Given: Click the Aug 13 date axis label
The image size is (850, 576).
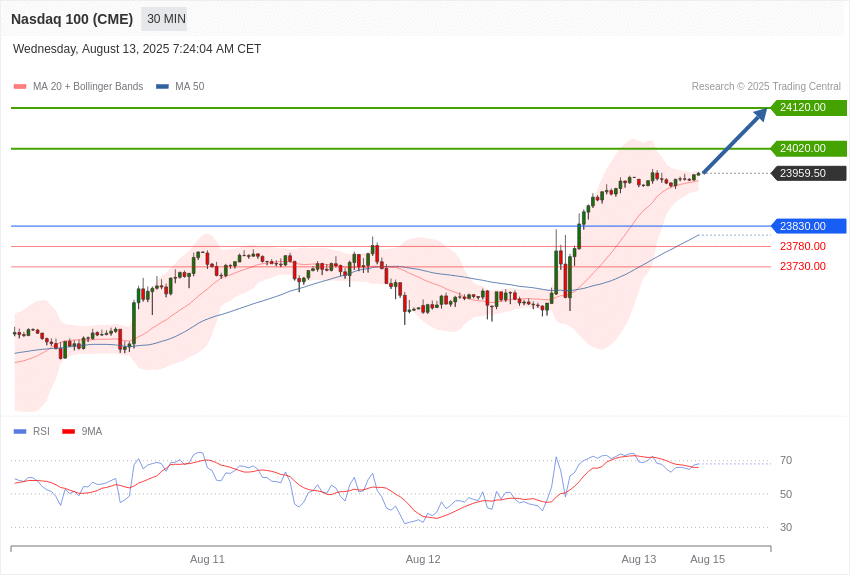Looking at the screenshot, I should 639,560.
